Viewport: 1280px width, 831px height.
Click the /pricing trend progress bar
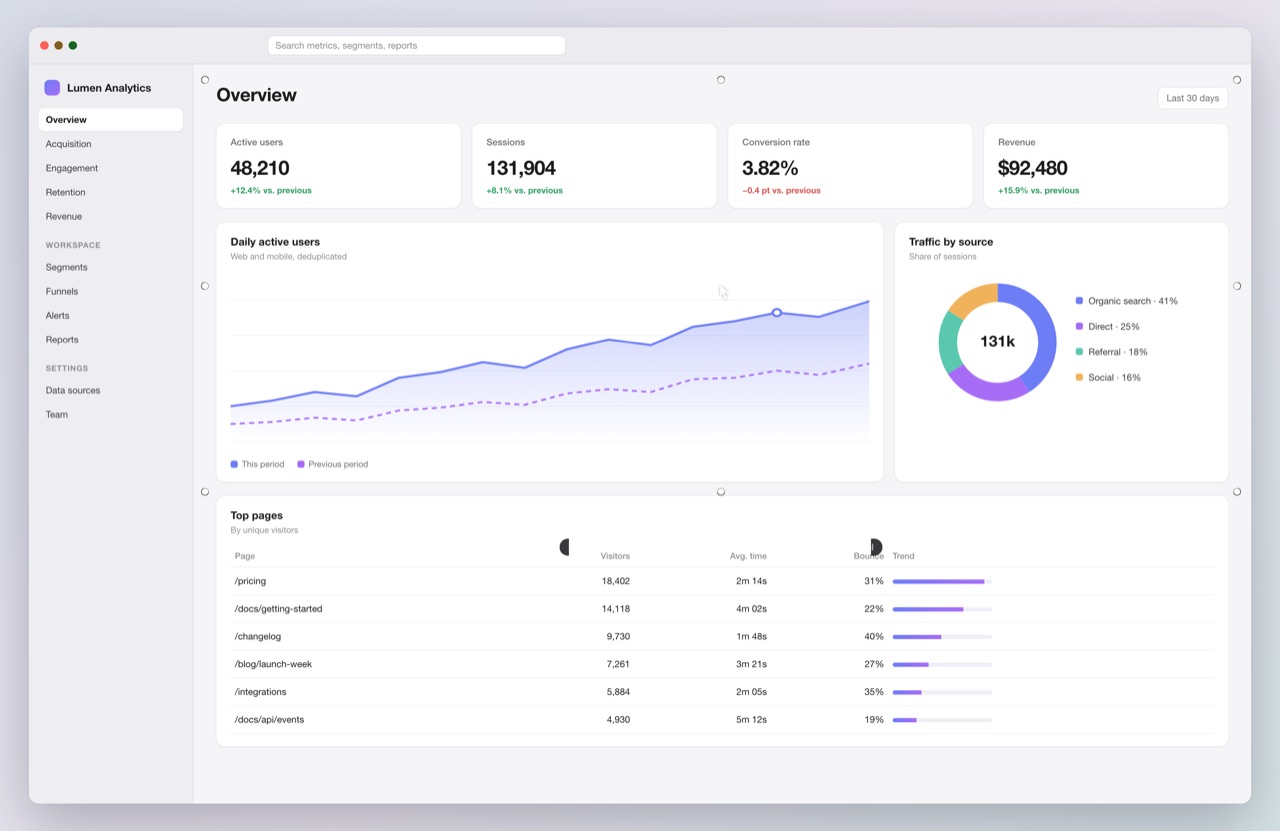tap(942, 581)
